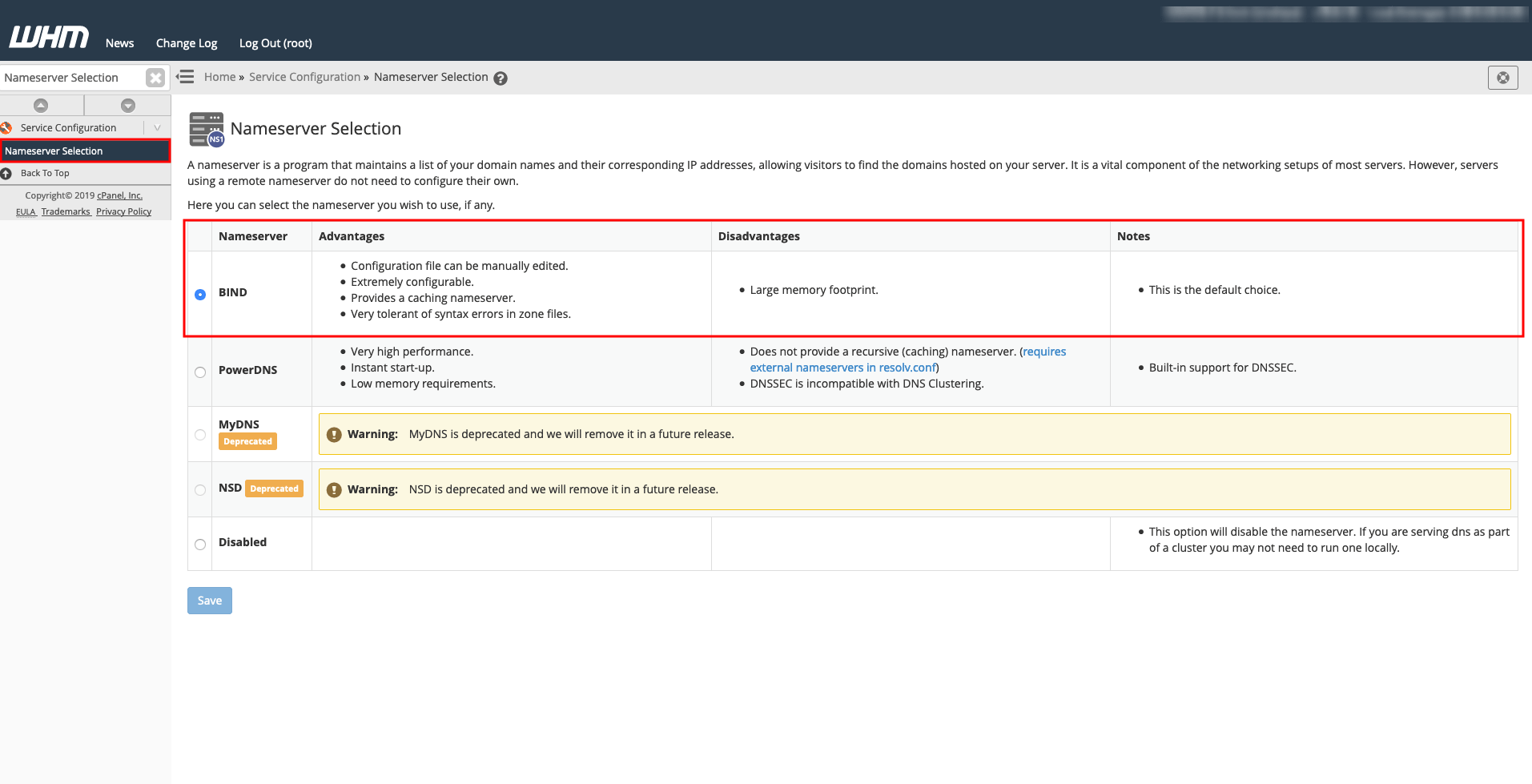The image size is (1532, 784).
Task: Click the Nameserver Selection page icon
Action: click(207, 129)
